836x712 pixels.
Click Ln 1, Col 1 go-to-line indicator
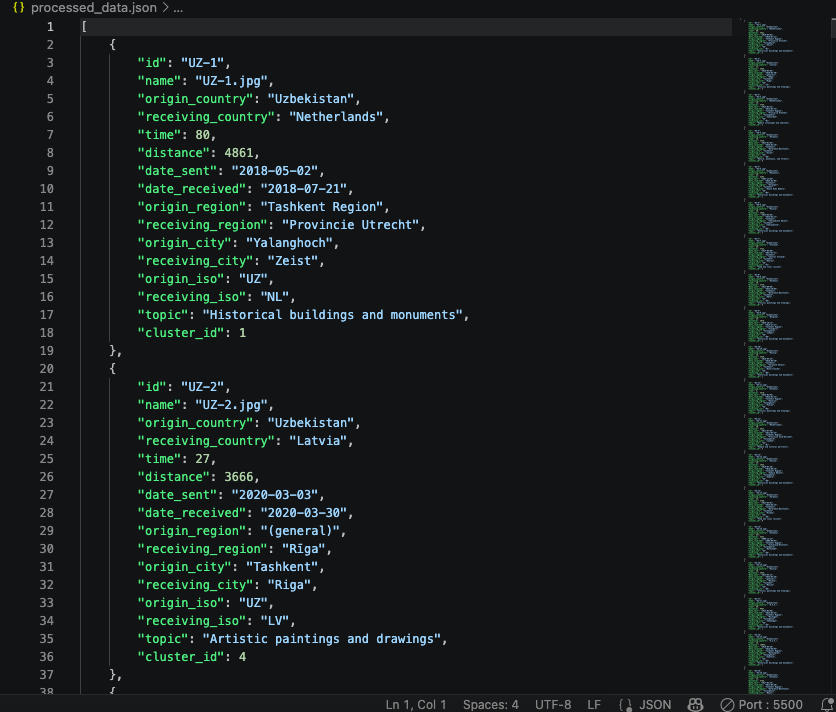tap(415, 704)
